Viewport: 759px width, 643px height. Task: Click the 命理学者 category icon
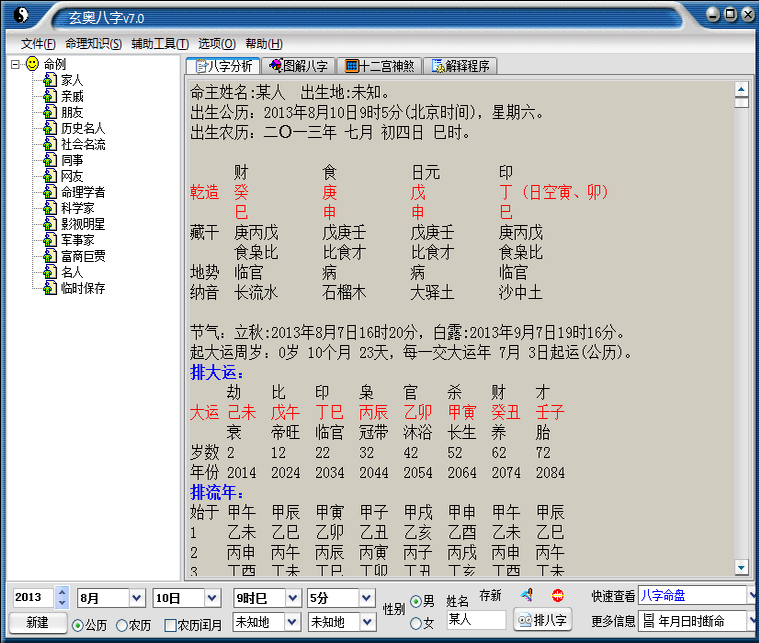coord(49,192)
